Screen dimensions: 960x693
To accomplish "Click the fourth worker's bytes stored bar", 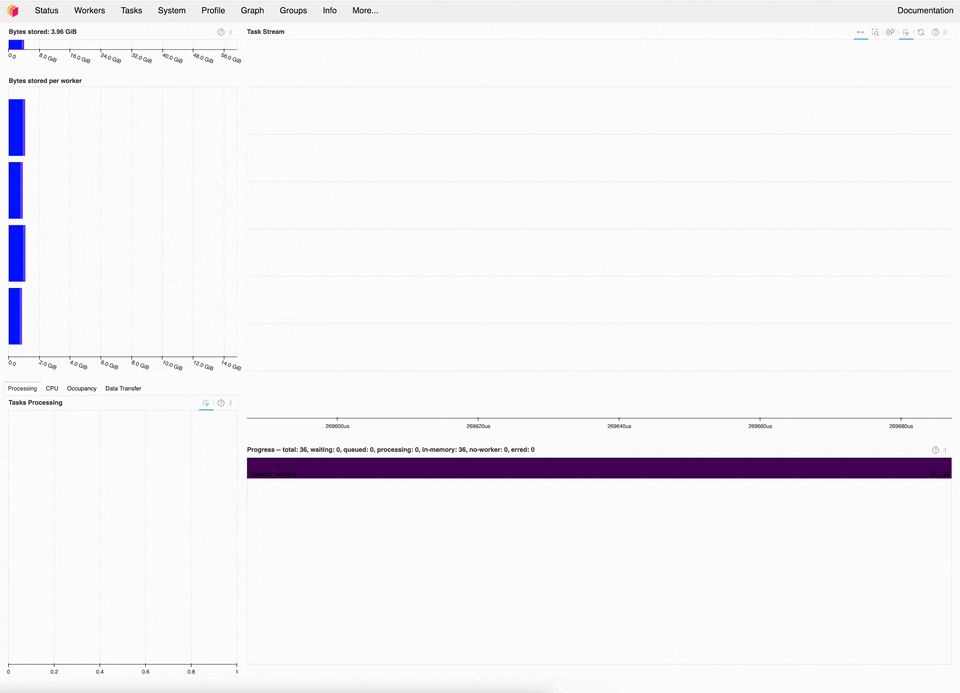I will (15, 316).
